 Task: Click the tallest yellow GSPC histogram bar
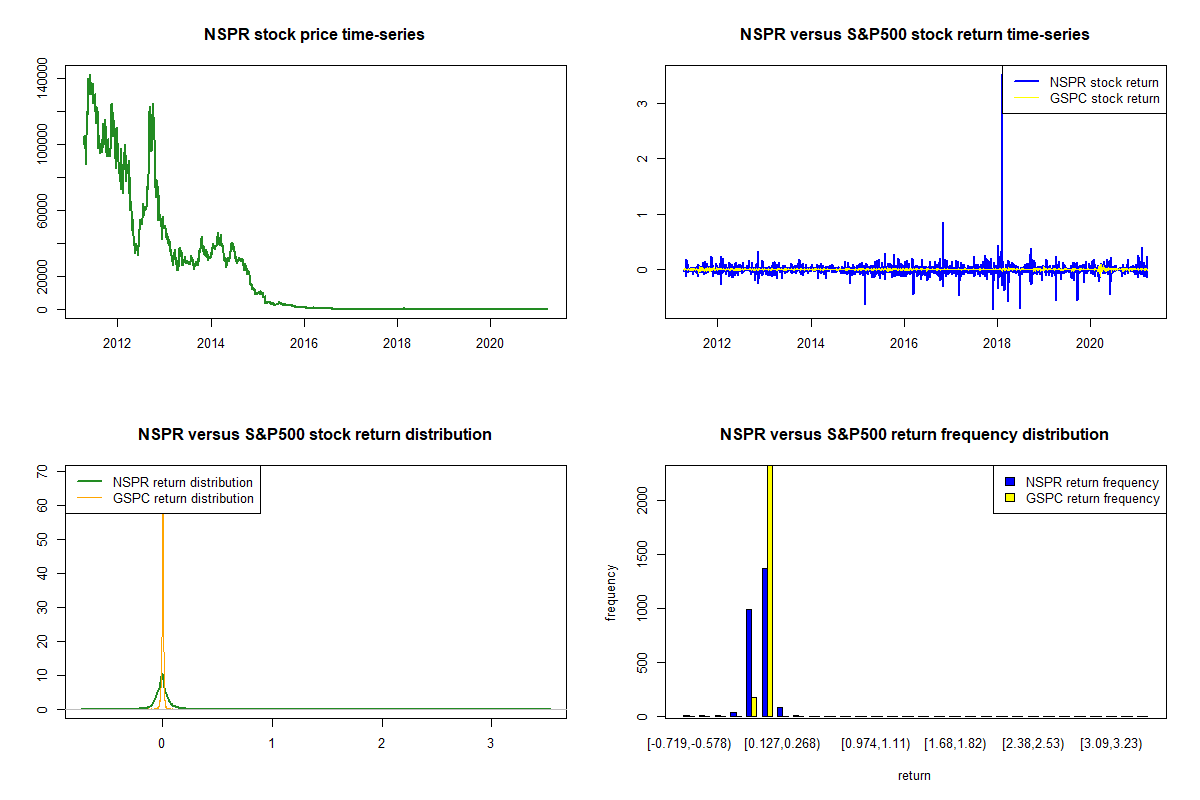click(x=770, y=590)
